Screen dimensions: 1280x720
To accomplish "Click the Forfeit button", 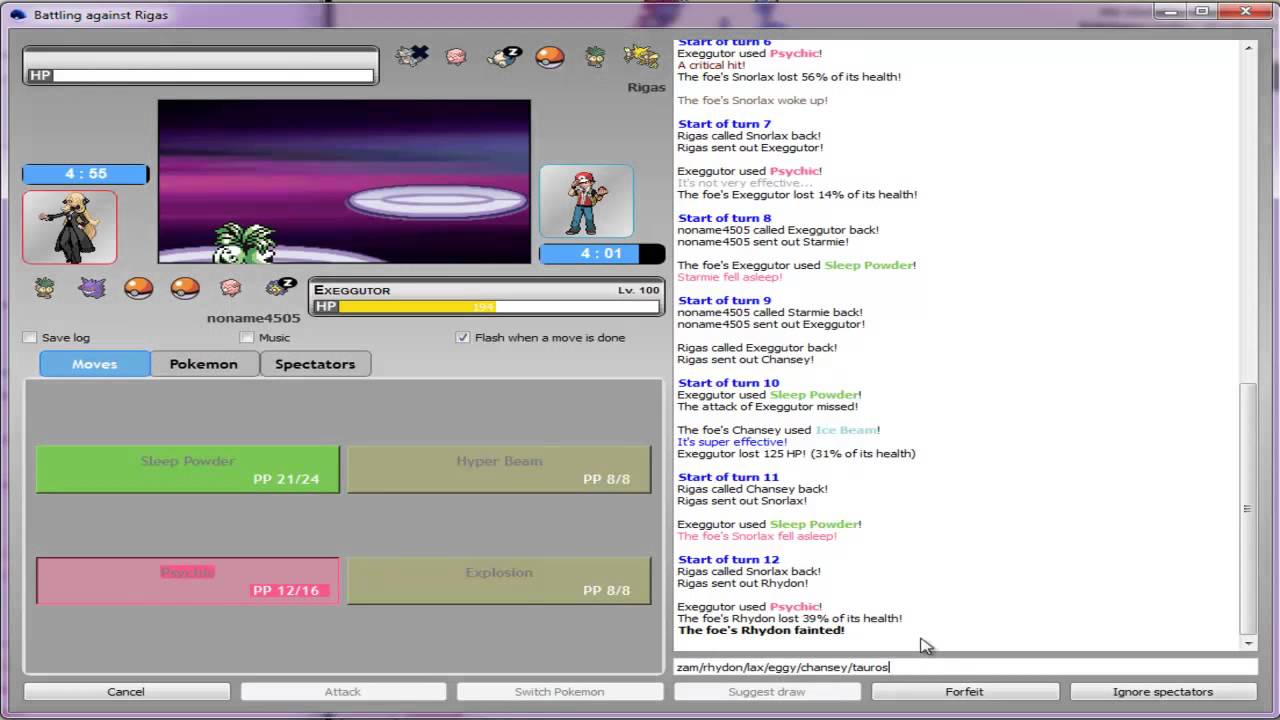I will (964, 692).
